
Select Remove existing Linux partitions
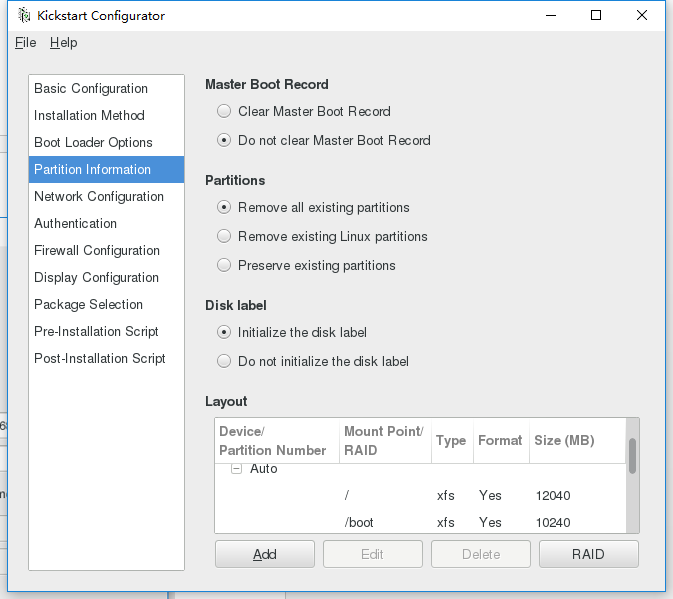(224, 236)
